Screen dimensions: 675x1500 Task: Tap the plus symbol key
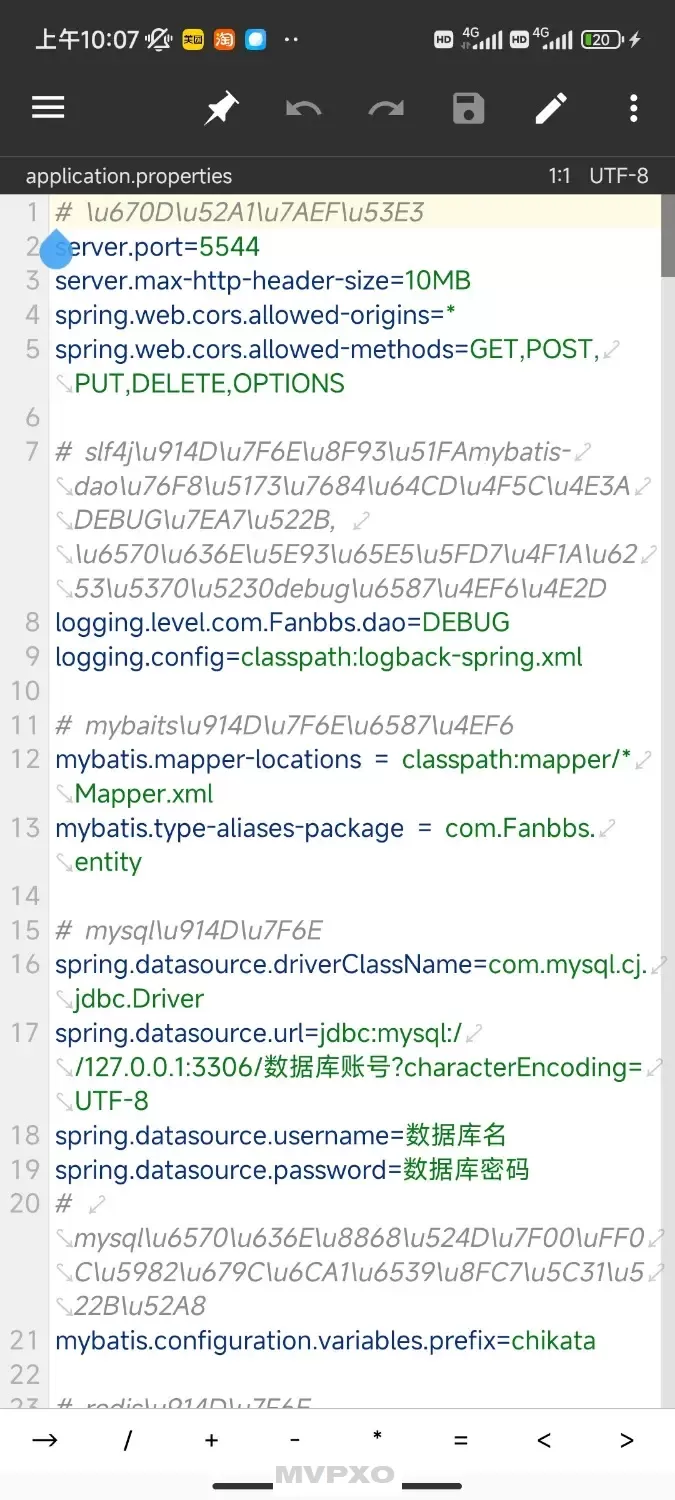[x=211, y=1440]
